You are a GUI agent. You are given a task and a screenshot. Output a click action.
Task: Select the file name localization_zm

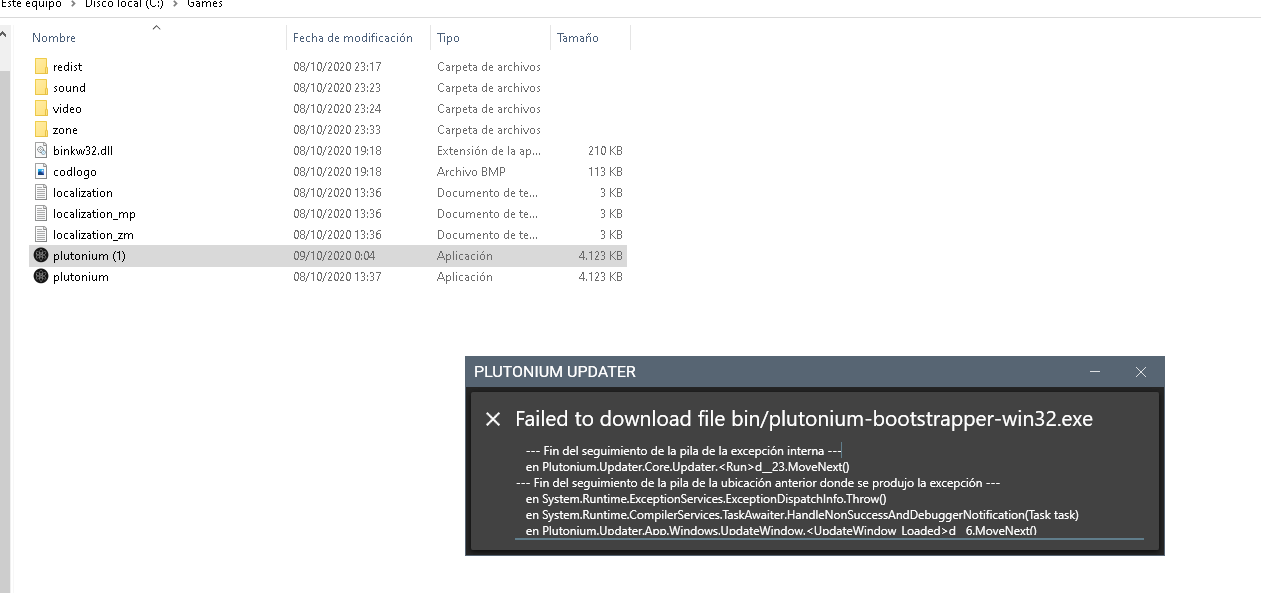93,235
